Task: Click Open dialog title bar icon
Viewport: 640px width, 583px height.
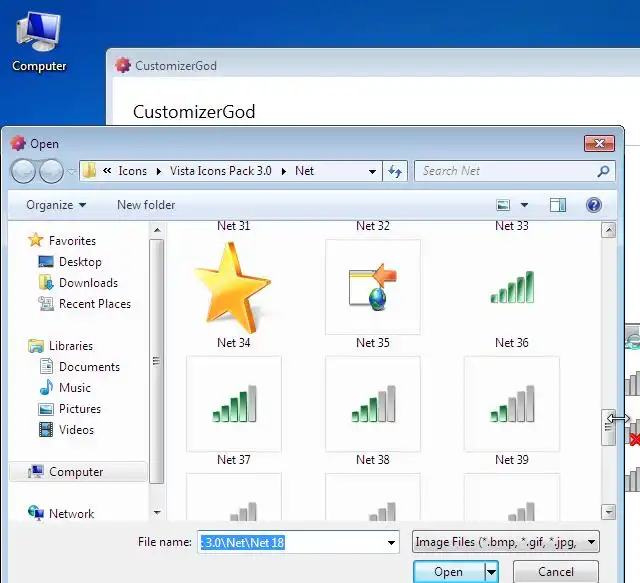Action: tap(18, 143)
